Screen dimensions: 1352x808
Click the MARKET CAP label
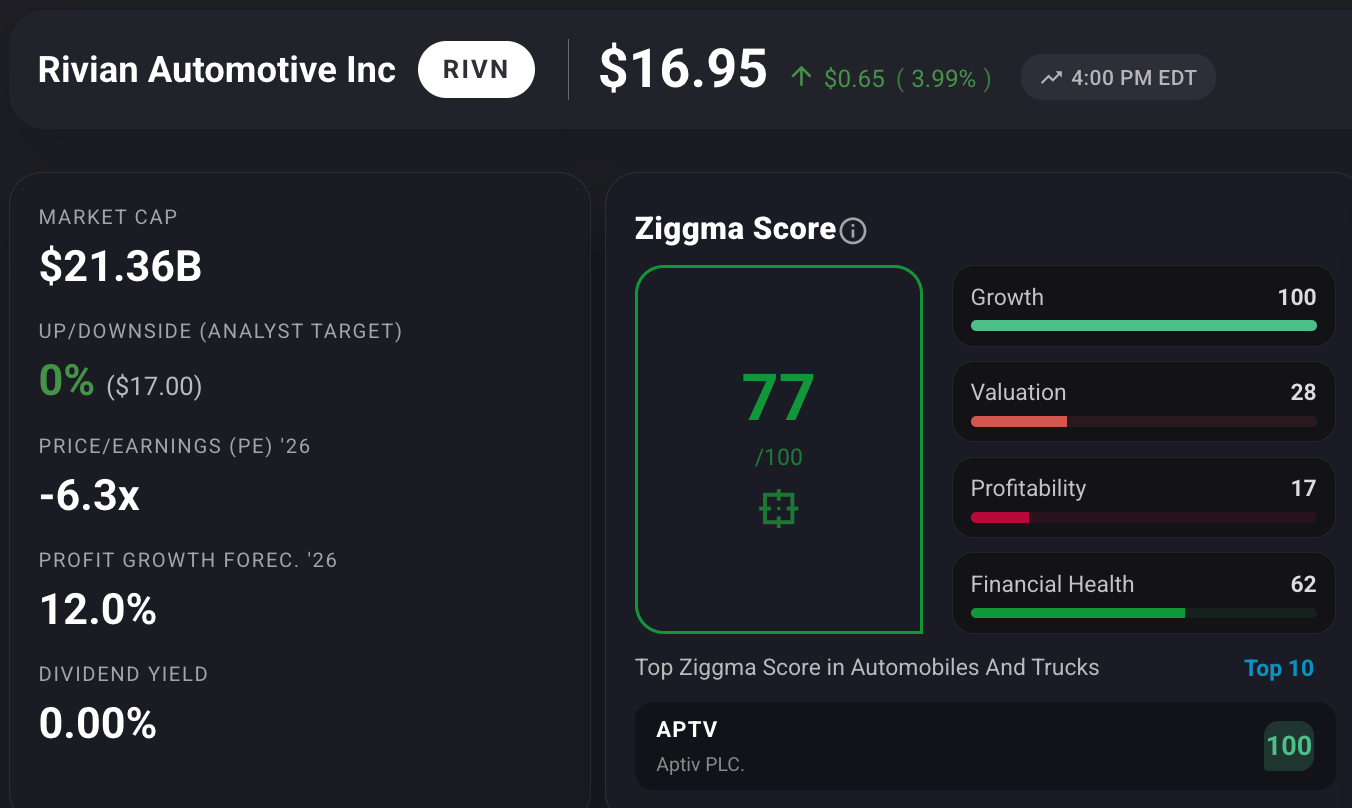coord(108,217)
